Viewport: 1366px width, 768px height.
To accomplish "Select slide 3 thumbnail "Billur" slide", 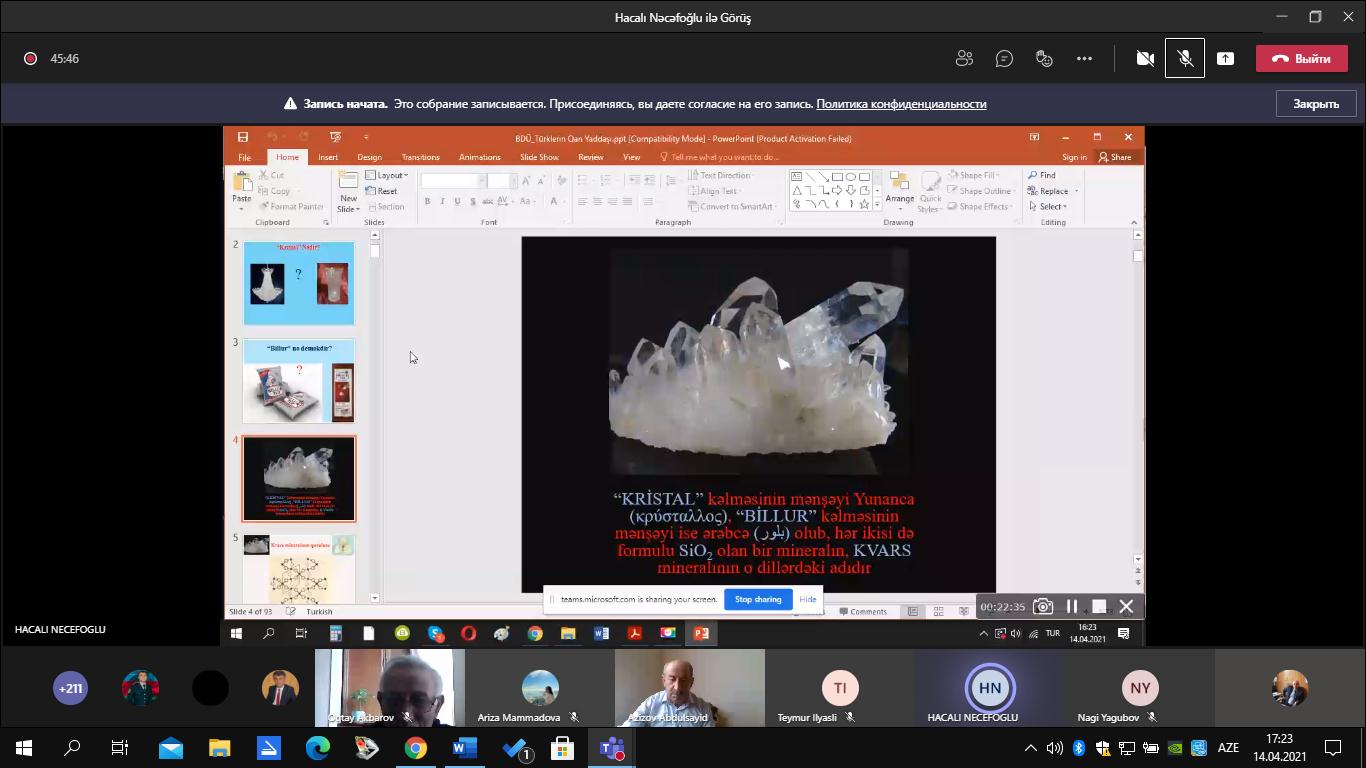I will 299,381.
